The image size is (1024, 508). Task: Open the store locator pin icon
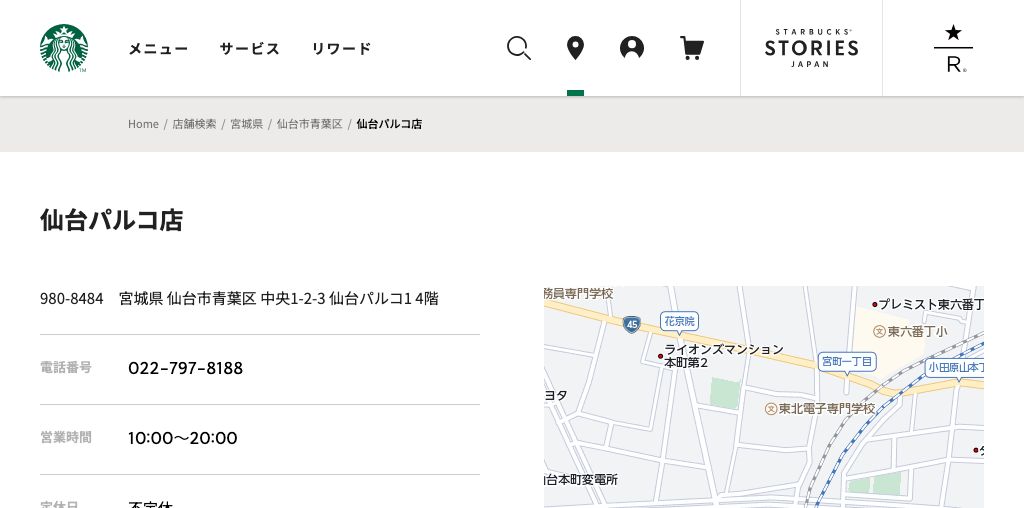coord(575,48)
